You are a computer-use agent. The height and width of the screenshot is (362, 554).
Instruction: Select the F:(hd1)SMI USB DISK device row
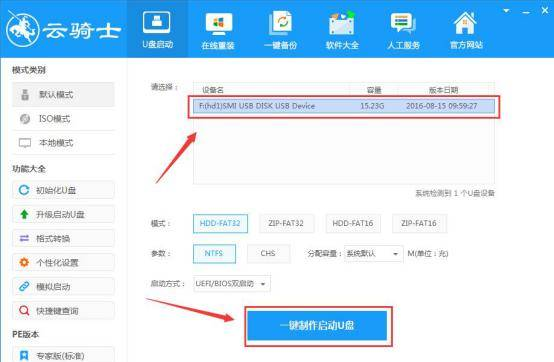(344, 106)
